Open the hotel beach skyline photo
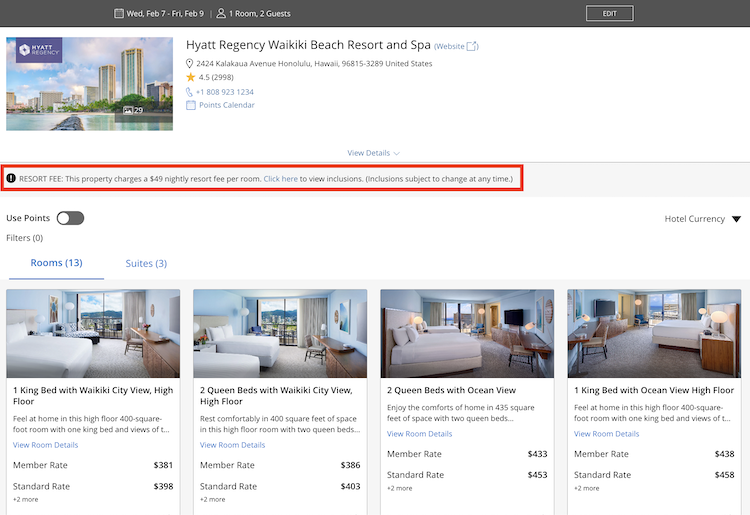 tap(89, 84)
